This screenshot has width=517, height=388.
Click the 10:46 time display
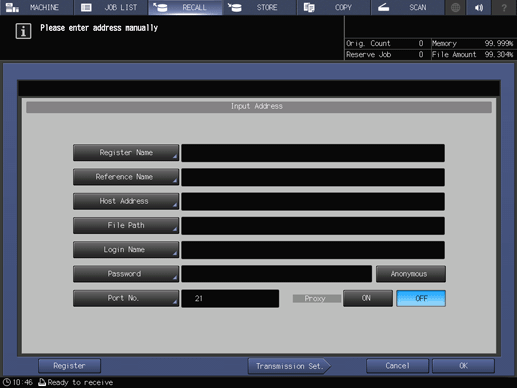point(22,382)
